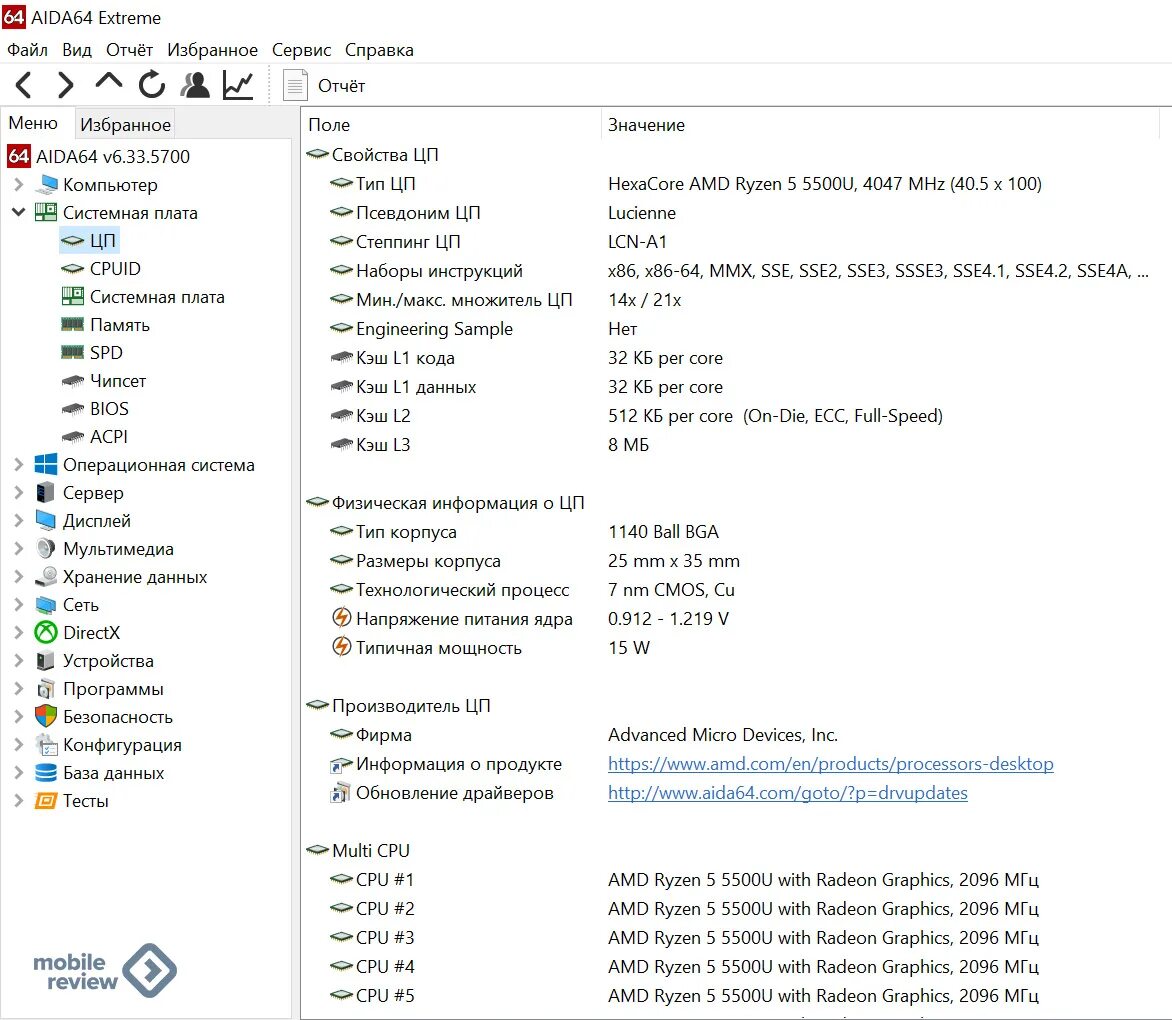
Task: Expand the Компьютер tree node
Action: (19, 184)
